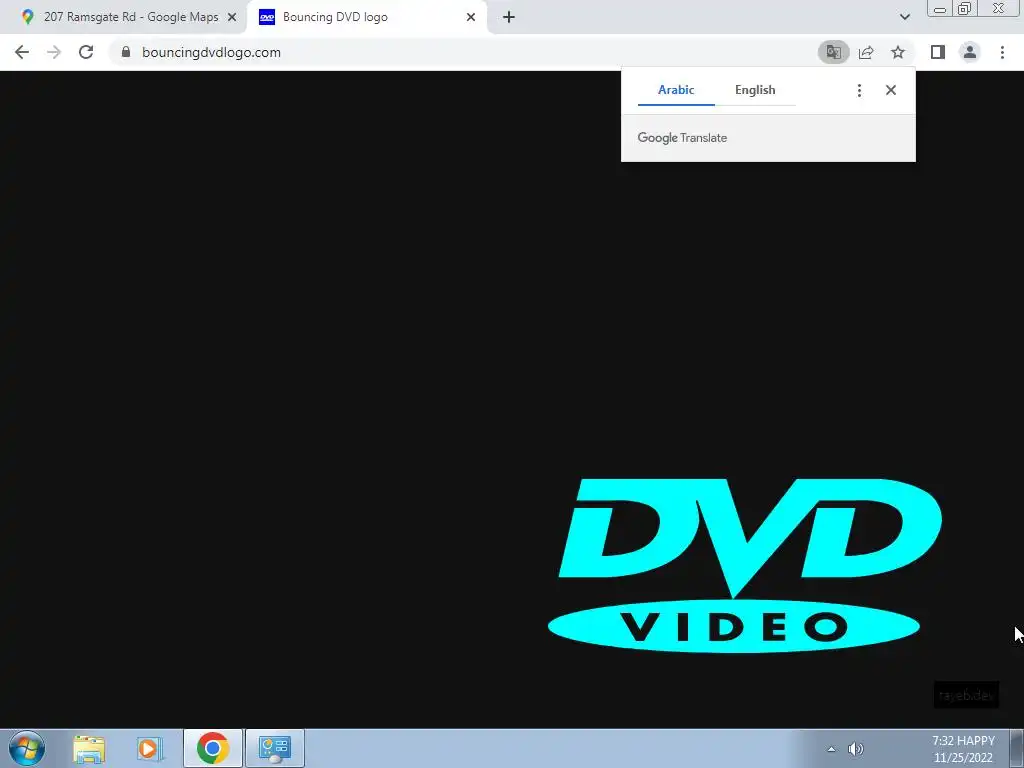Restore down the Chrome window
The width and height of the screenshot is (1024, 768).
coord(965,8)
